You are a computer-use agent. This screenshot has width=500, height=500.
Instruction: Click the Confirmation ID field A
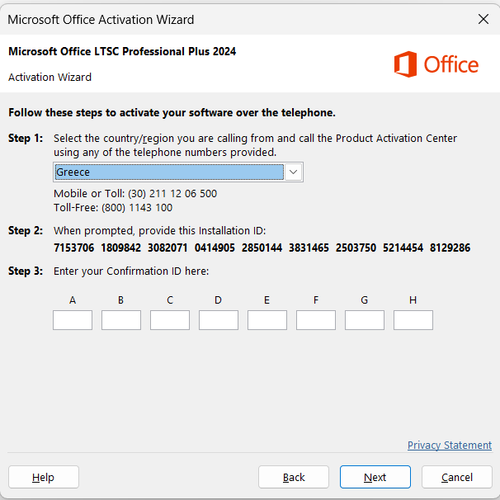(x=73, y=320)
